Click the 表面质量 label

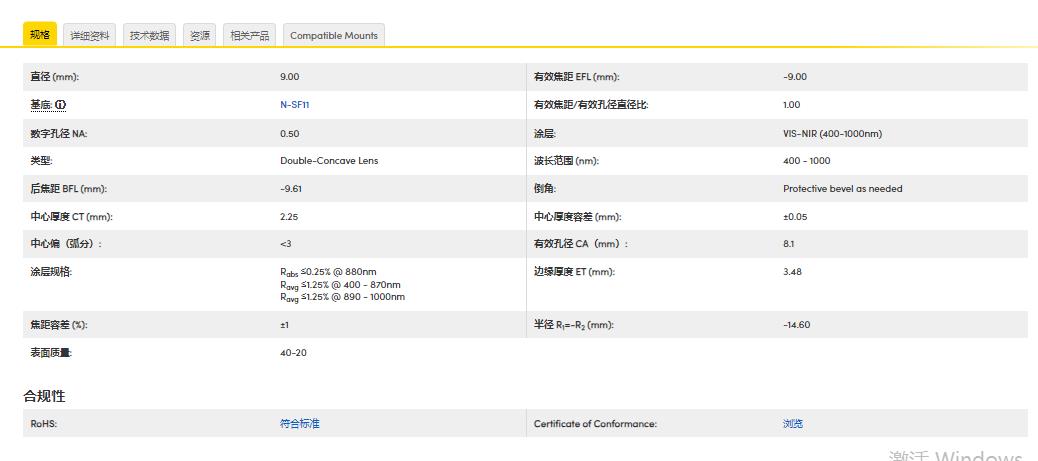pyautogui.click(x=51, y=353)
